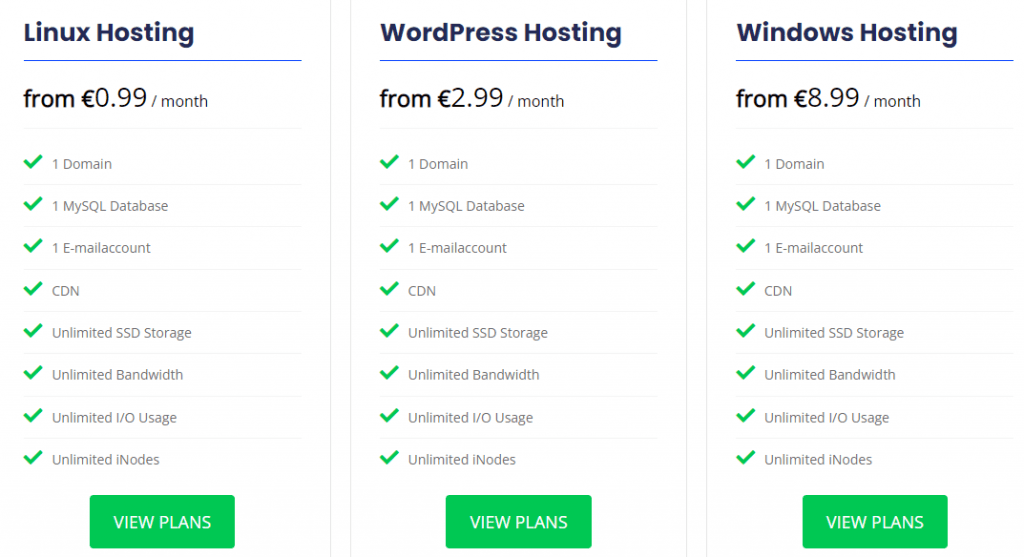Click Linux plan's Unlimited Bandwidth text
The image size is (1024, 557).
click(x=118, y=375)
